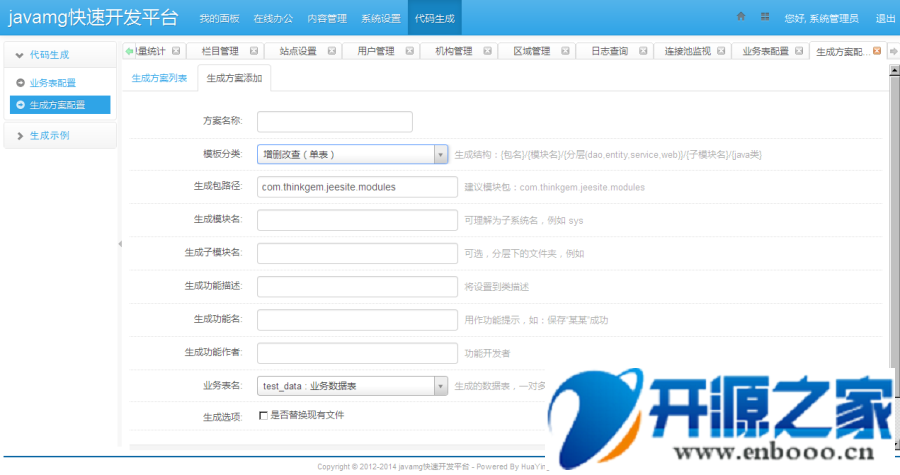Screen dimensions: 900x475
Task: Close the 业务表配置 tab
Action: pos(799,51)
